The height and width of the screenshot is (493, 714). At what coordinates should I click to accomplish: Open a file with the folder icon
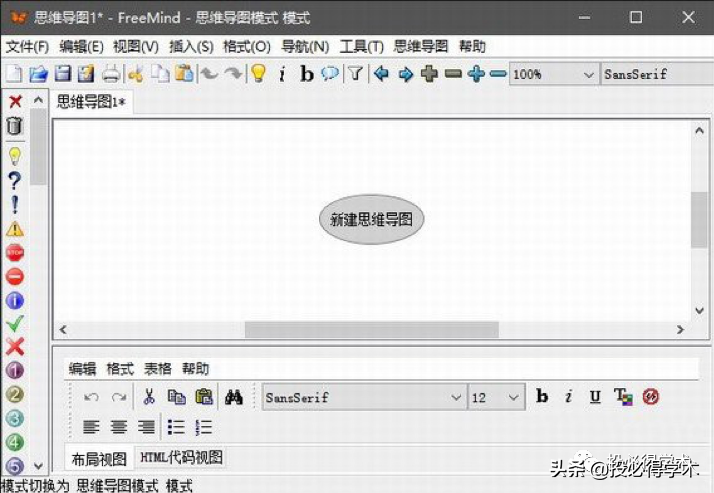(39, 73)
